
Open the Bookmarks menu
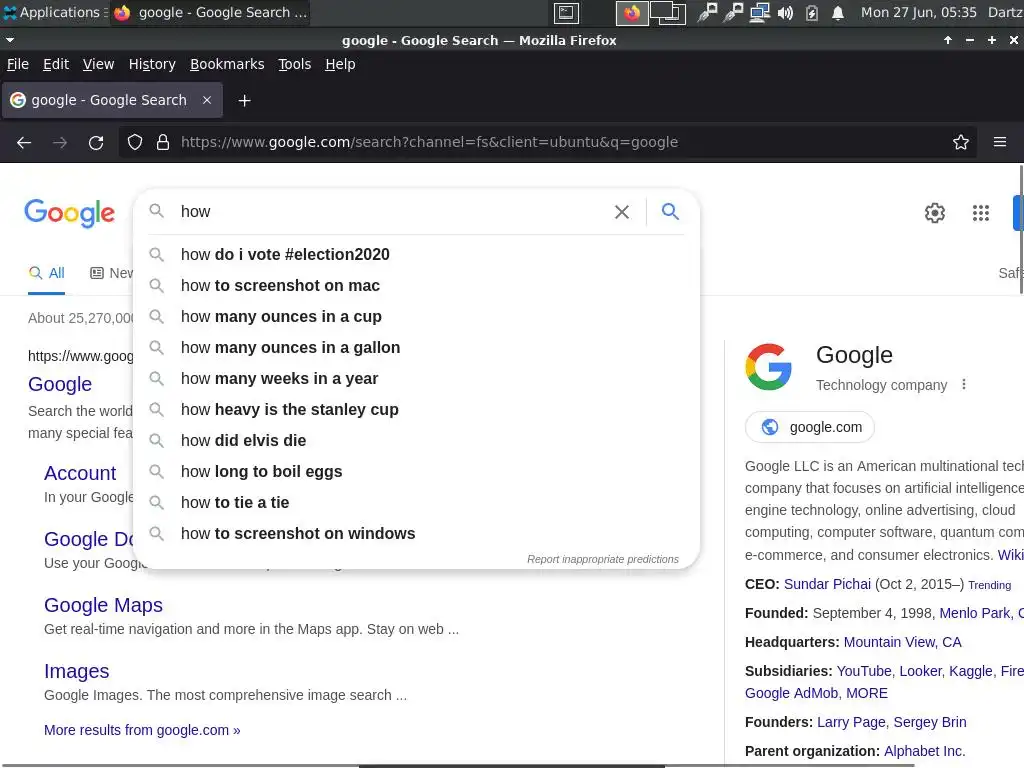click(x=227, y=64)
